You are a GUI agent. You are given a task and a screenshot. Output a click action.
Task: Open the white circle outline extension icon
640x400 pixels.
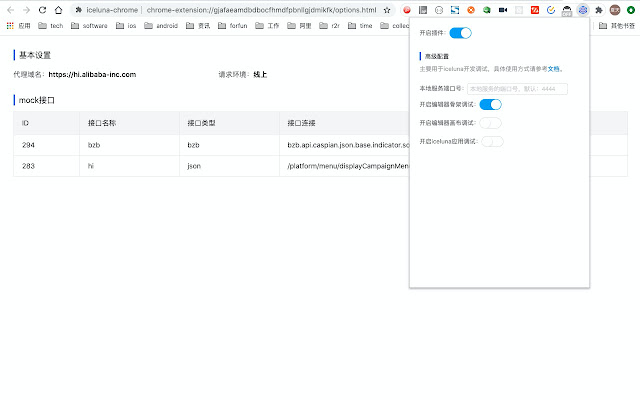[x=439, y=10]
